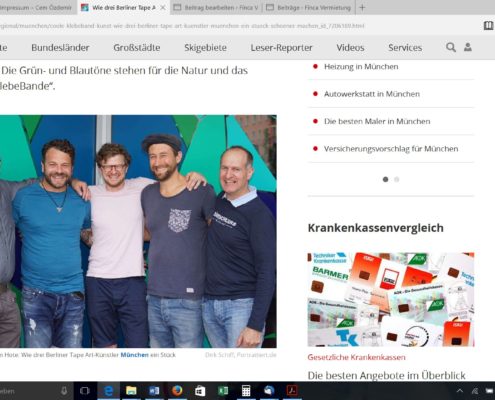Open the site search magnifier icon
Viewport: 495px width, 400px height.
coord(451,47)
